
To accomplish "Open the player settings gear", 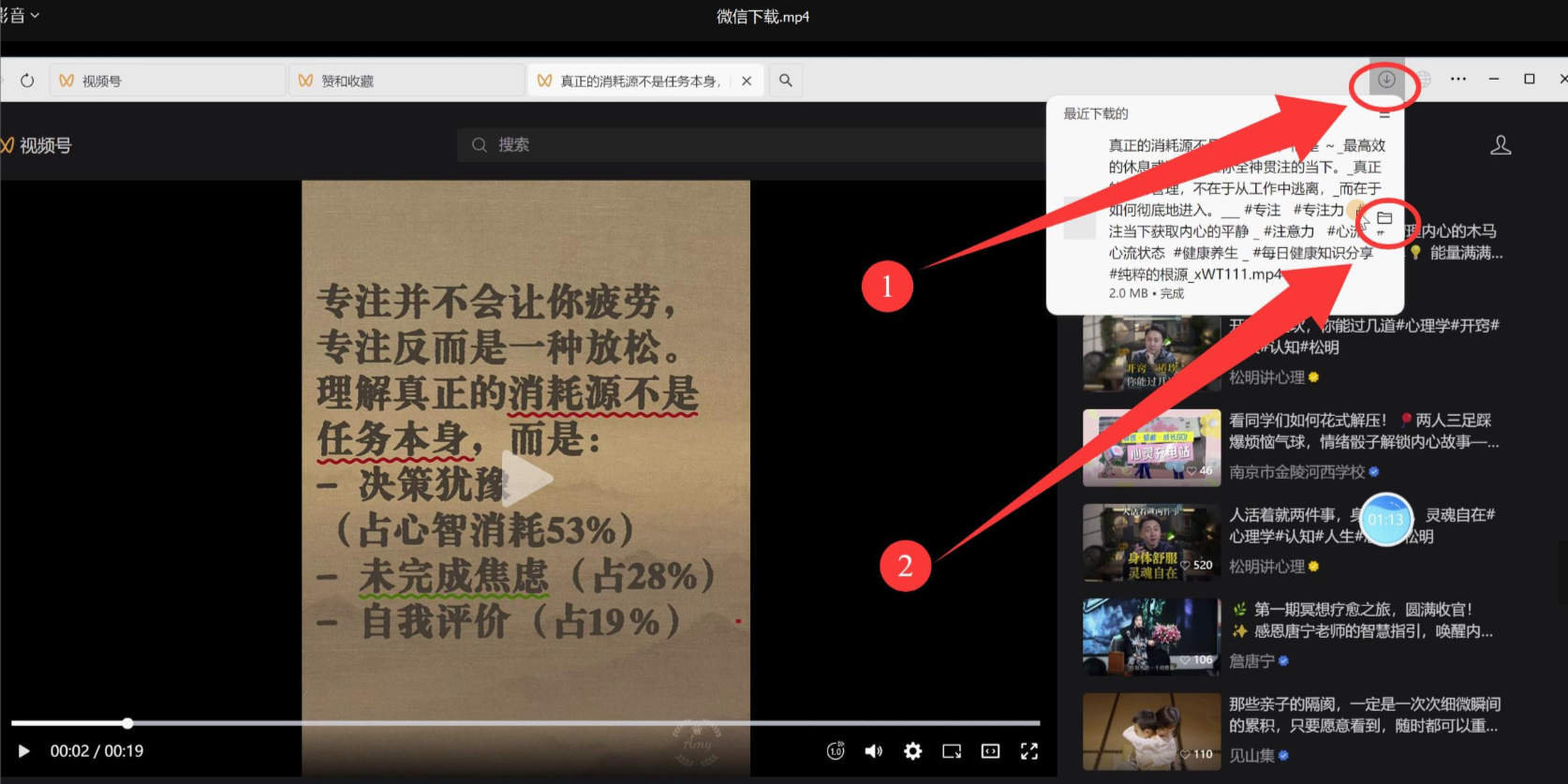I will pyautogui.click(x=912, y=751).
